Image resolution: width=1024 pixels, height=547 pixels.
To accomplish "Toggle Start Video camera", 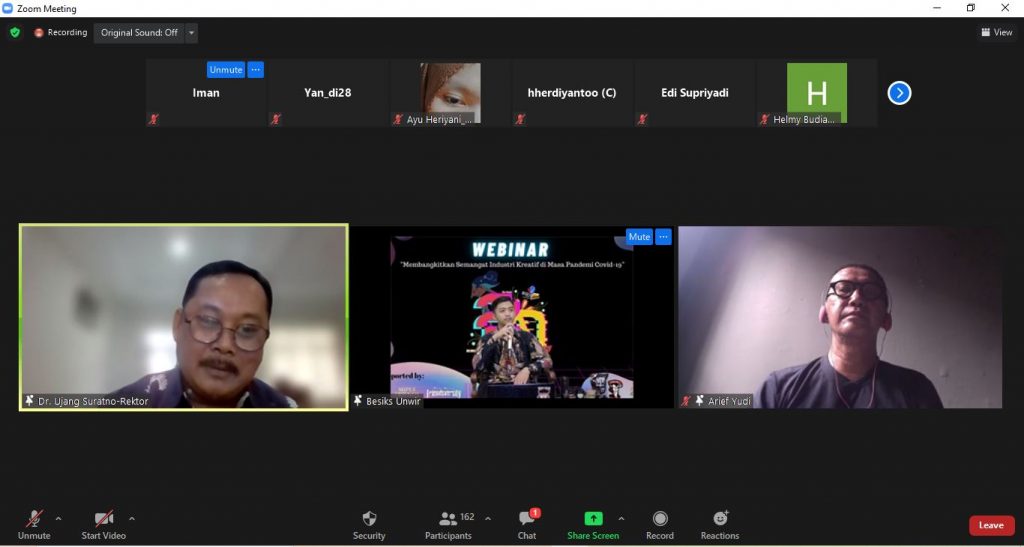I will [103, 519].
